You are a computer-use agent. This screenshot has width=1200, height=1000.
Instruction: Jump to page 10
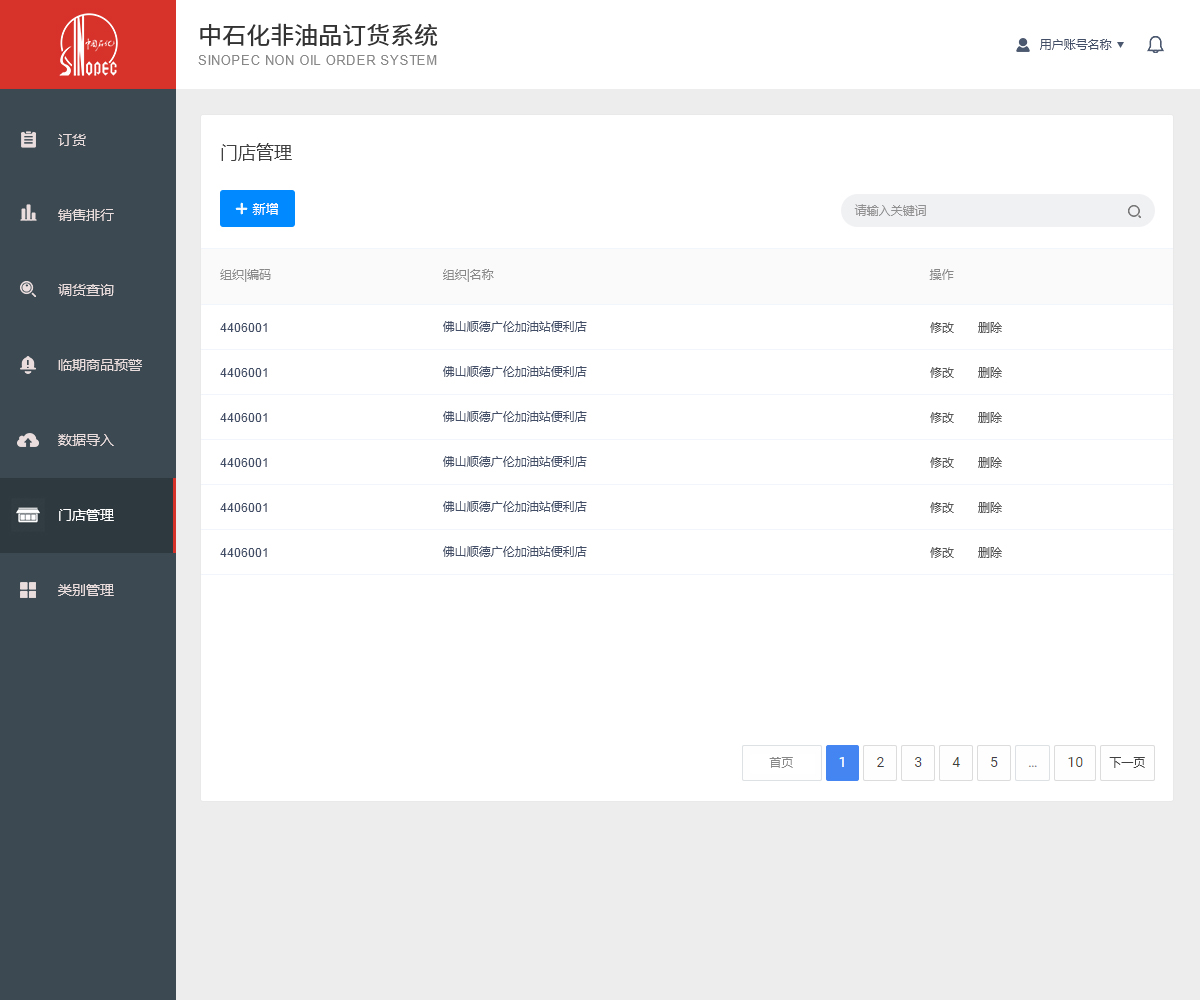tap(1075, 763)
